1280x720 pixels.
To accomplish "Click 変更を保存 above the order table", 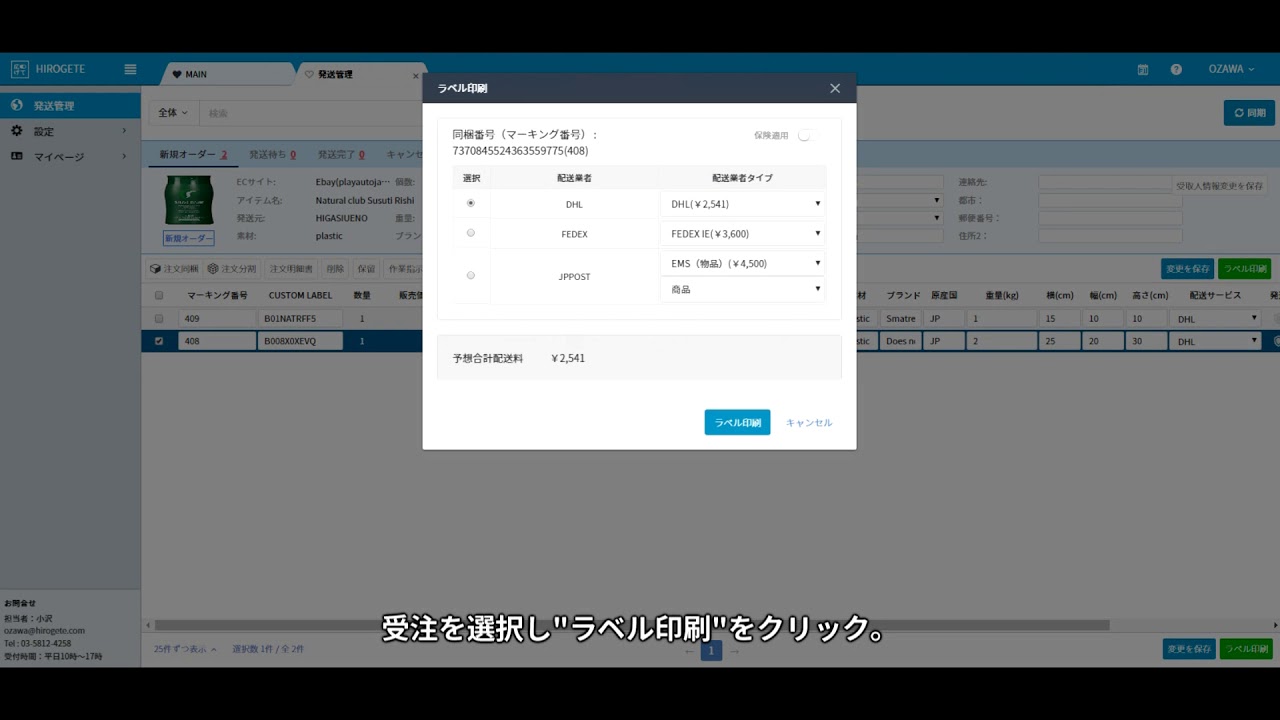I will tap(1187, 269).
